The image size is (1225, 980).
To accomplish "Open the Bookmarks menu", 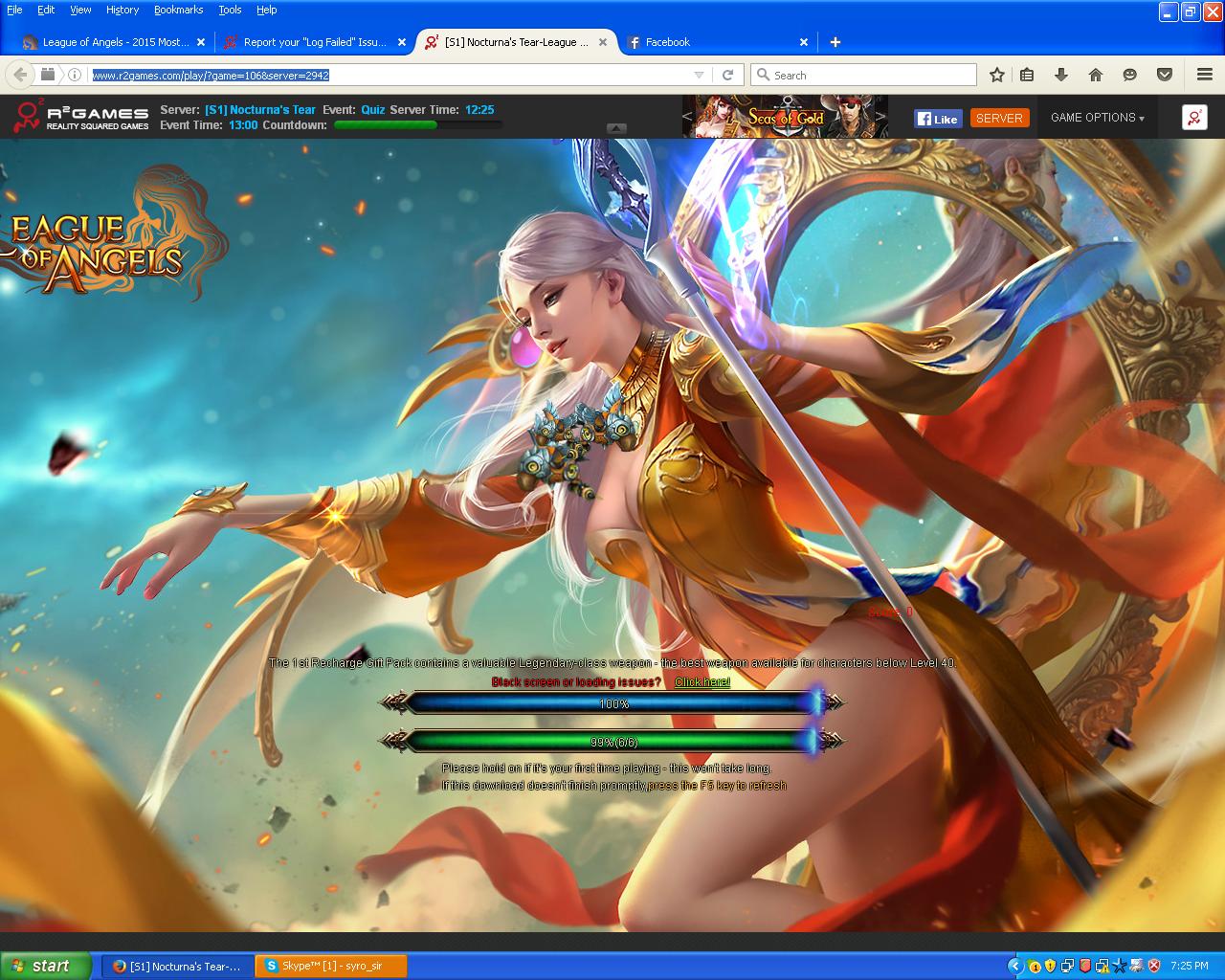I will 178,10.
